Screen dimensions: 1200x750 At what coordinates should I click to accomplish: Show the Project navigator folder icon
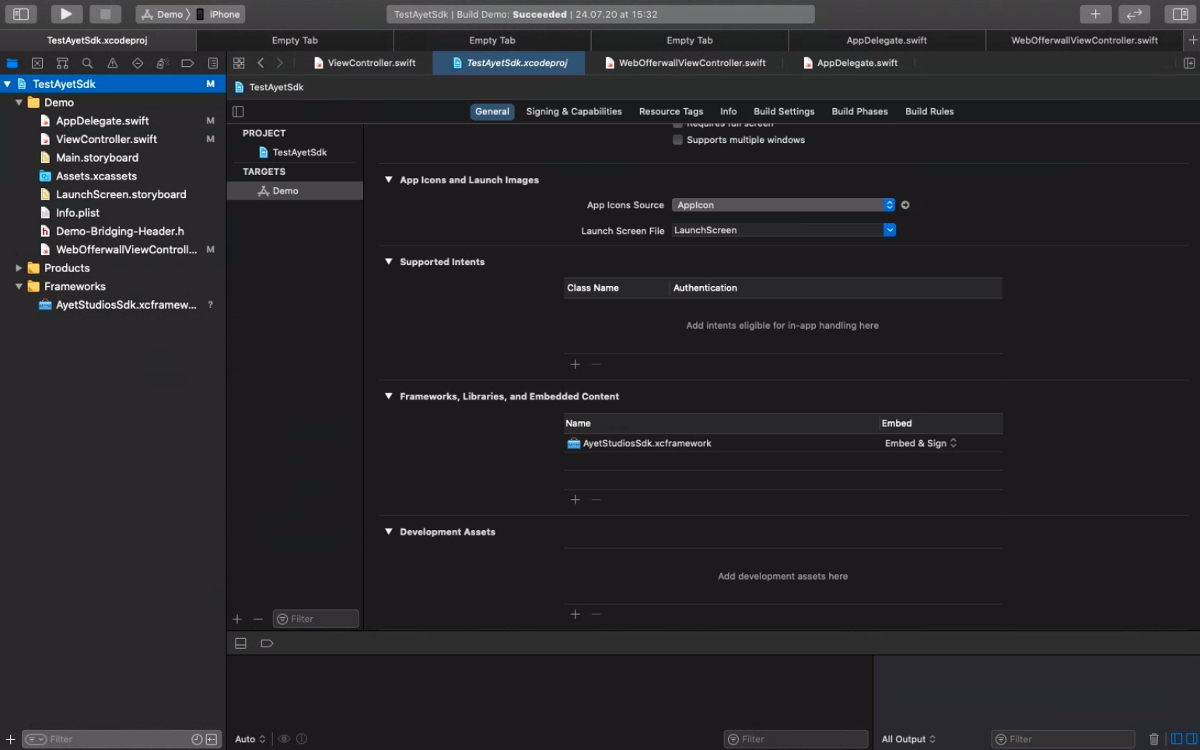[12, 62]
